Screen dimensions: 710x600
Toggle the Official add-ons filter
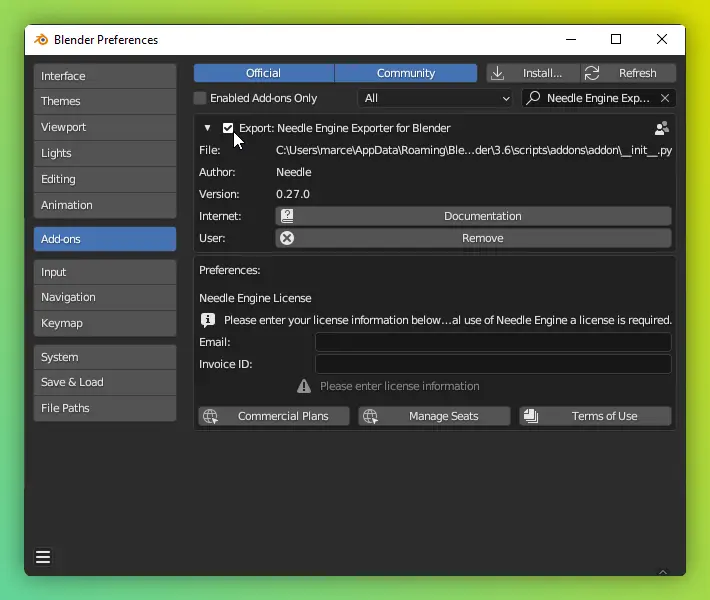click(x=264, y=73)
